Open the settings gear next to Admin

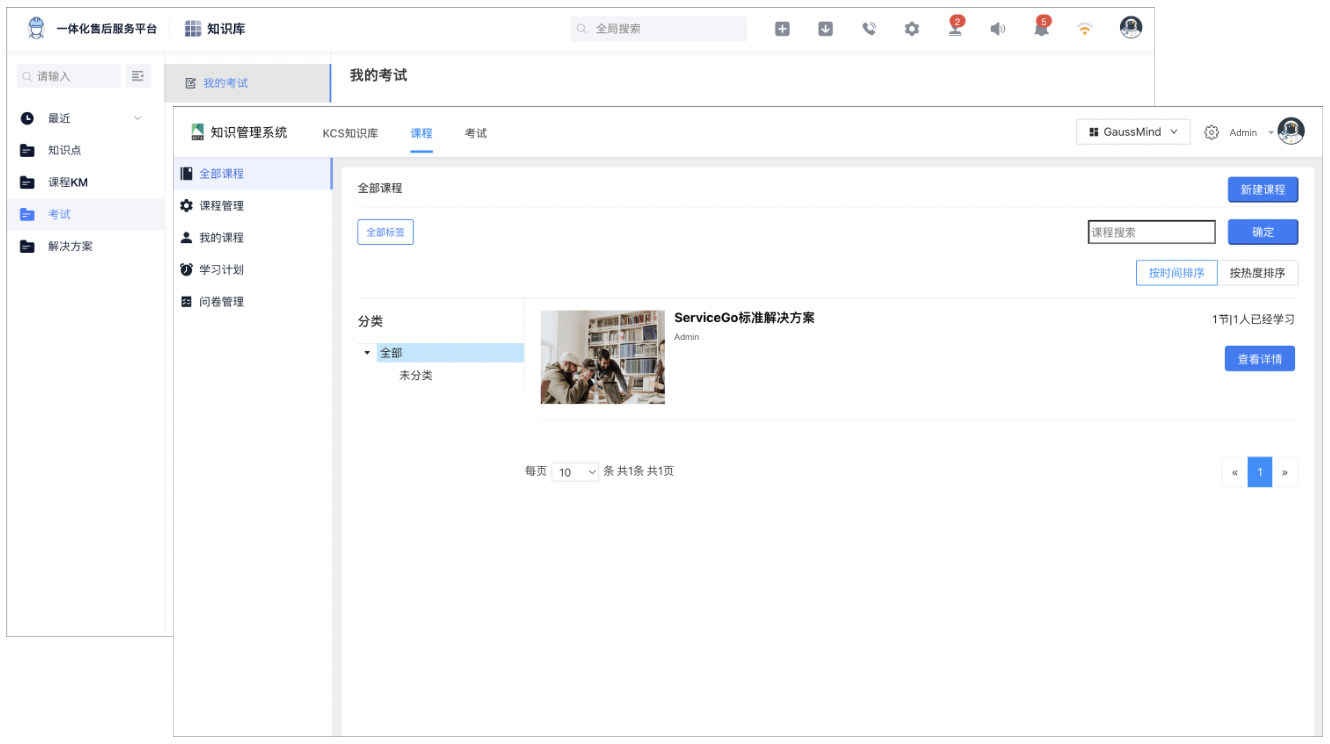(1211, 131)
